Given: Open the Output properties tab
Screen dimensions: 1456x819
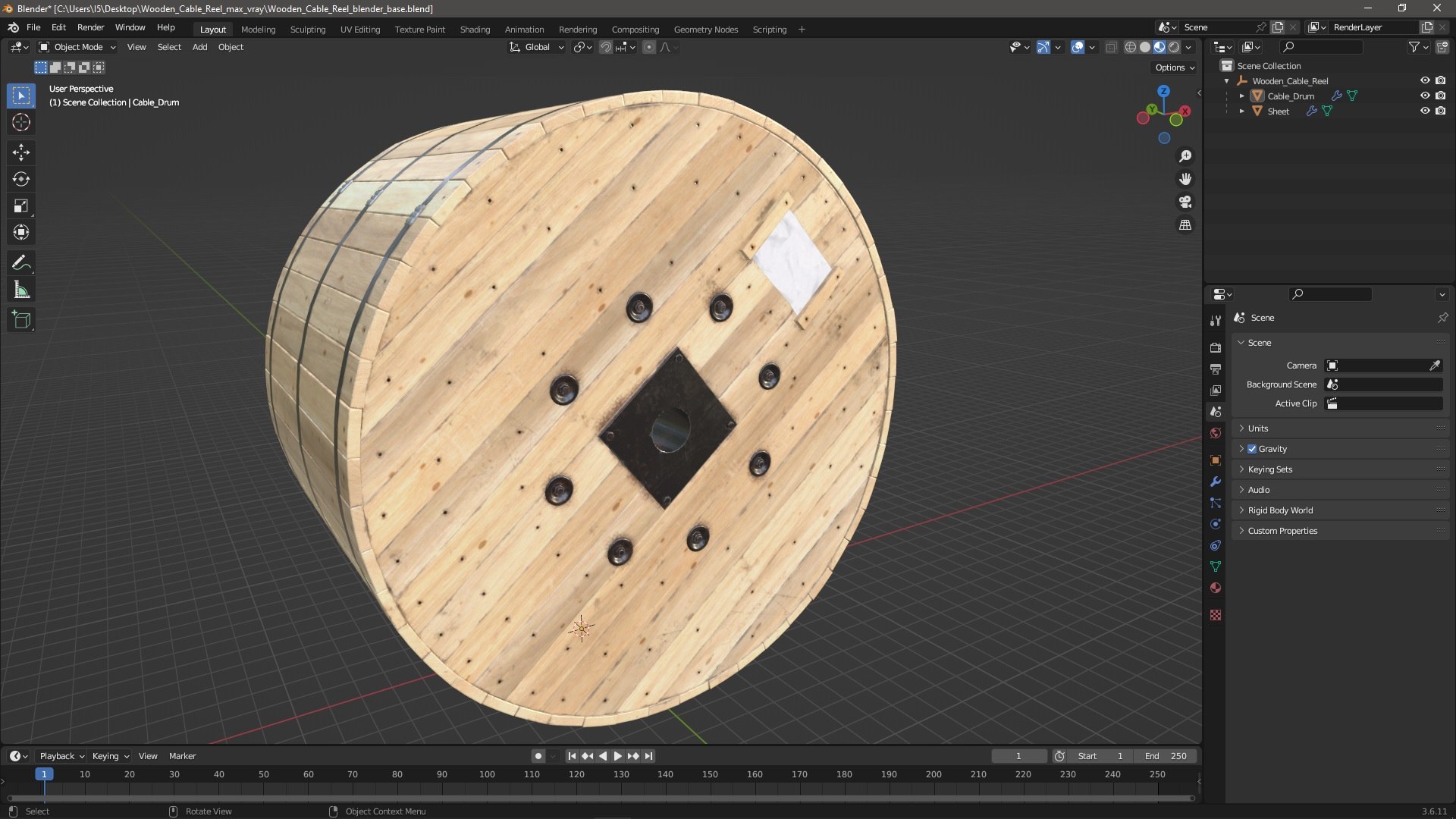Looking at the screenshot, I should (x=1216, y=369).
